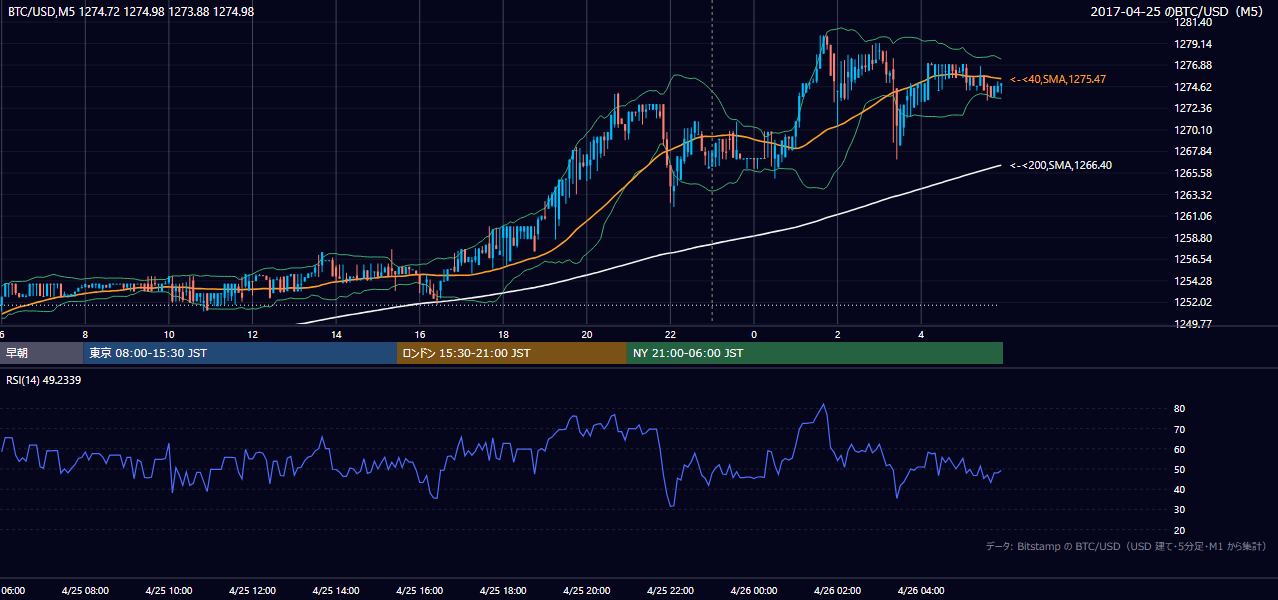Click the RSI(14) 49.2339 indicator label
The height and width of the screenshot is (600, 1278).
[46, 380]
